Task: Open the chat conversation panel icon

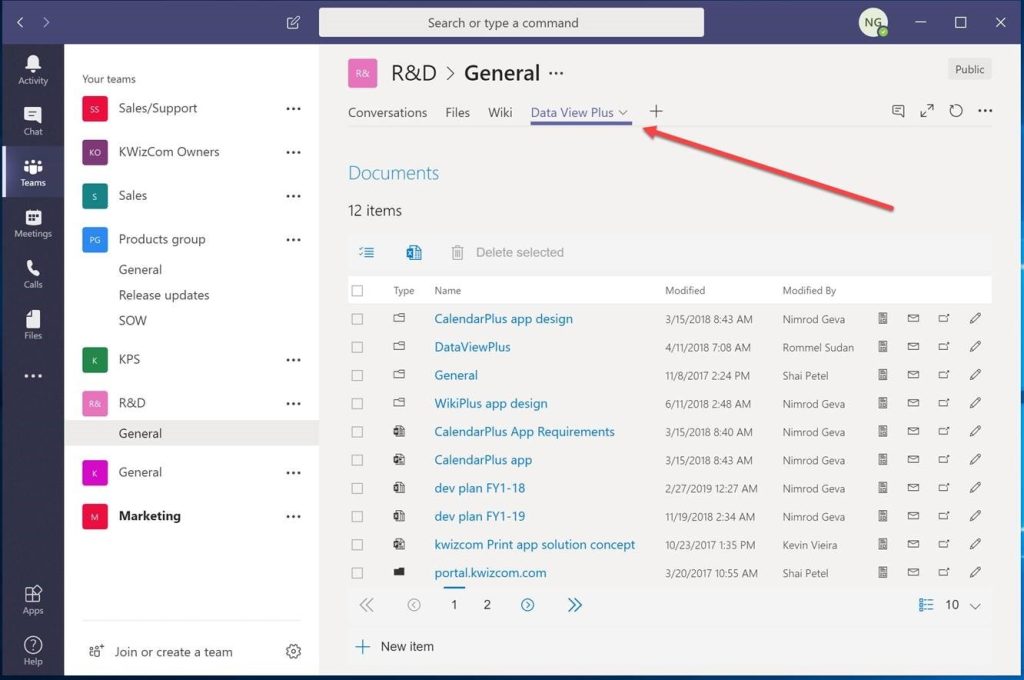Action: tap(897, 111)
